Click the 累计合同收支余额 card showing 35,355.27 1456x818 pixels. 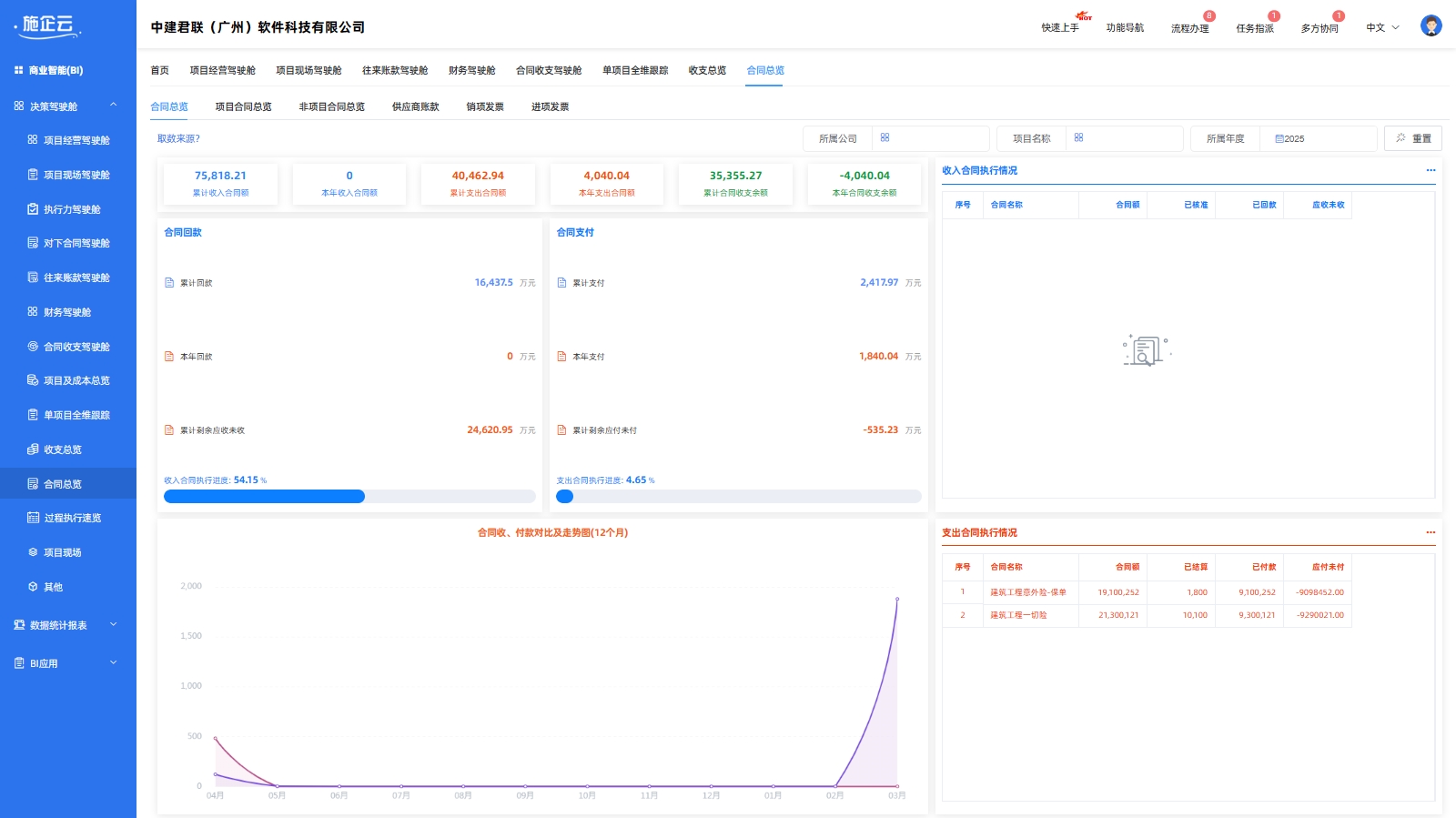coord(735,183)
